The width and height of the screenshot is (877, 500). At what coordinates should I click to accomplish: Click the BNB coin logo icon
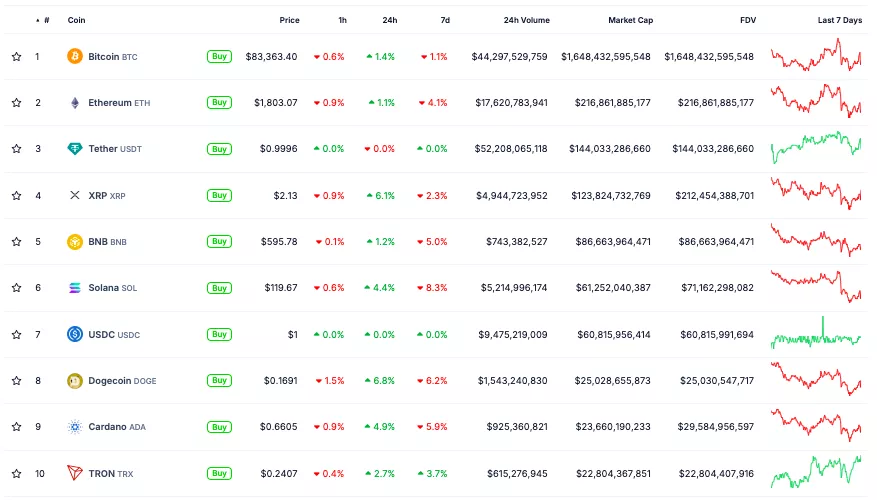(75, 241)
